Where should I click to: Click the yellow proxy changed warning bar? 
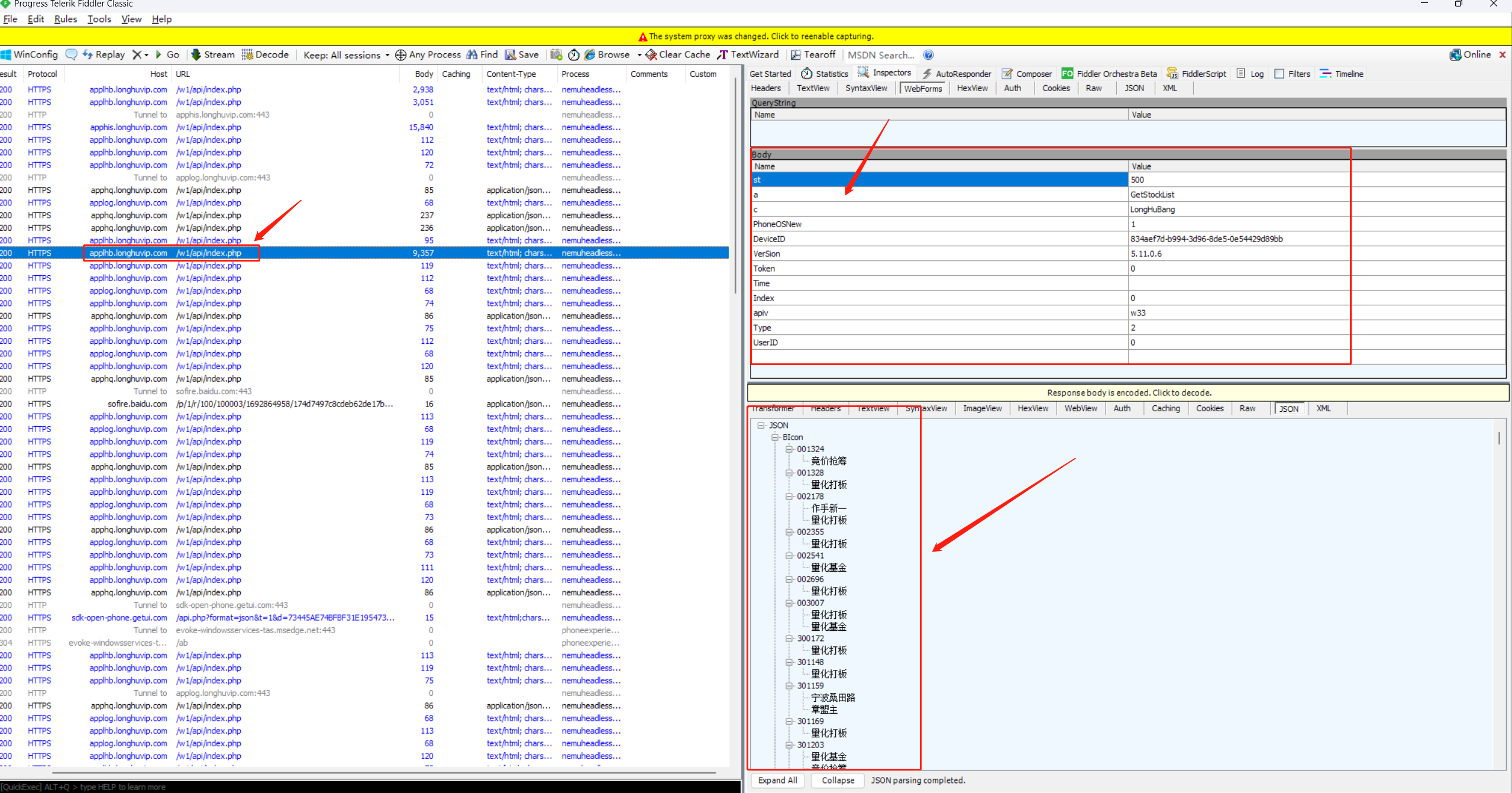point(756,36)
